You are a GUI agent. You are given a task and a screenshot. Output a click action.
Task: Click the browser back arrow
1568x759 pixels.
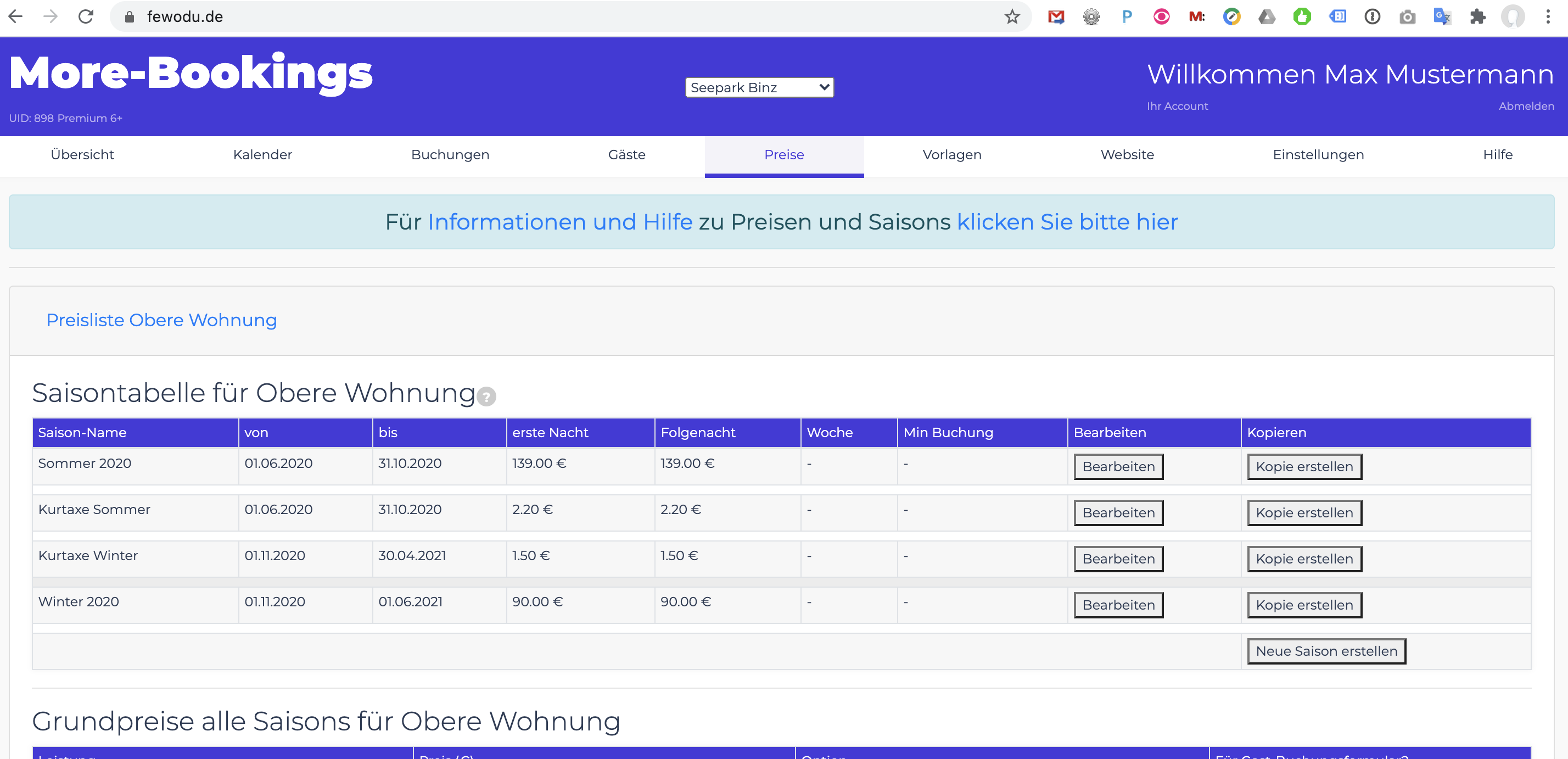(x=16, y=16)
